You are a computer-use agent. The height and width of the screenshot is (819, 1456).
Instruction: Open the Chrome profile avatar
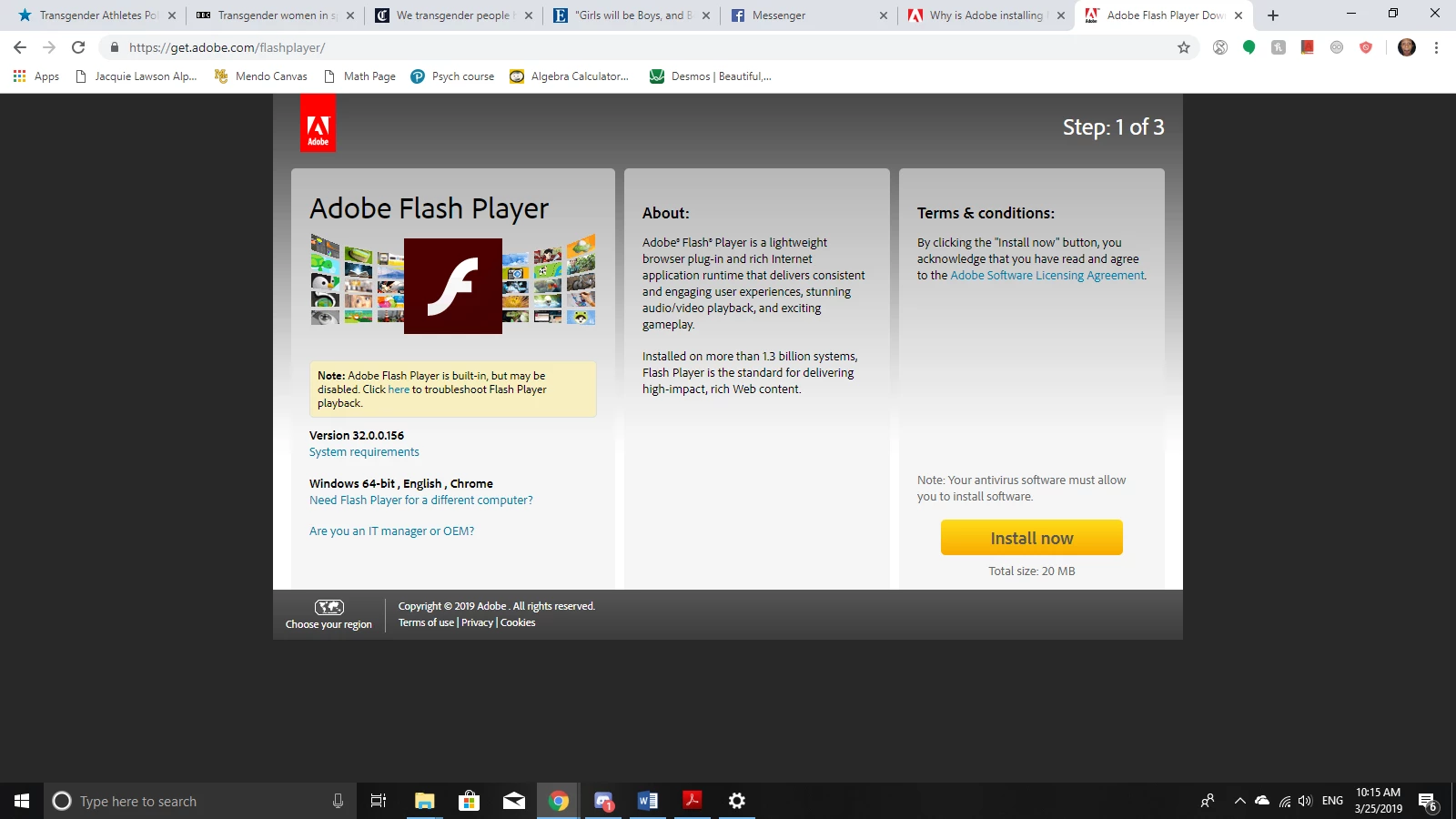(1407, 47)
